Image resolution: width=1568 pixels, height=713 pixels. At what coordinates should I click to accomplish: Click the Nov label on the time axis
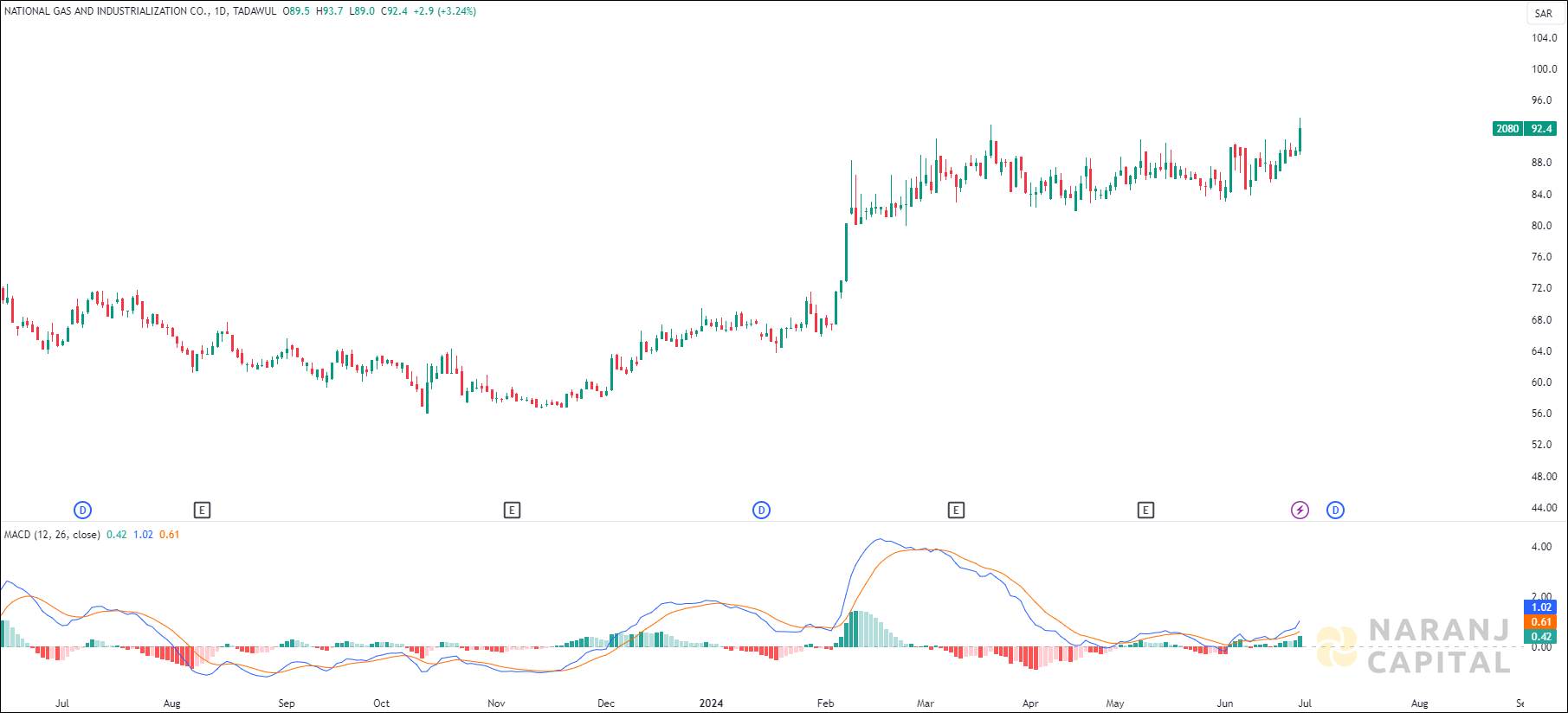coord(496,703)
